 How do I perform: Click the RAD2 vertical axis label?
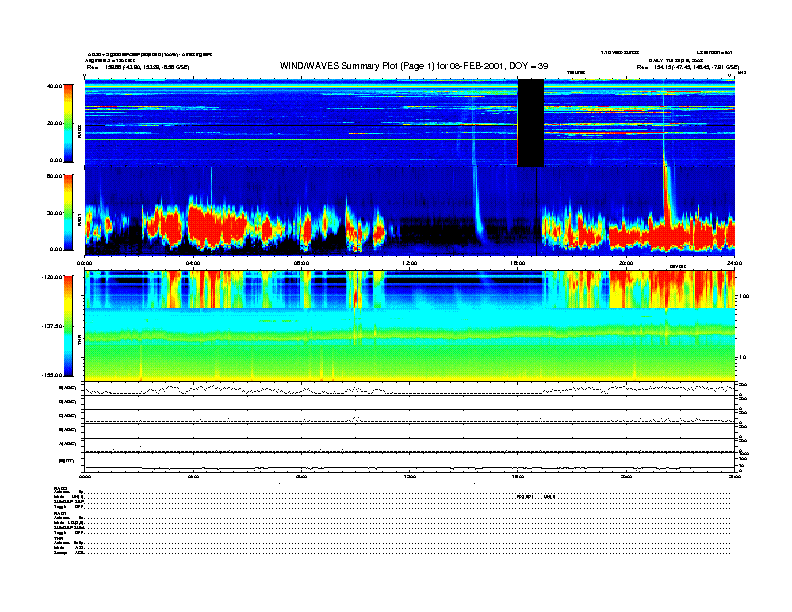click(x=79, y=132)
